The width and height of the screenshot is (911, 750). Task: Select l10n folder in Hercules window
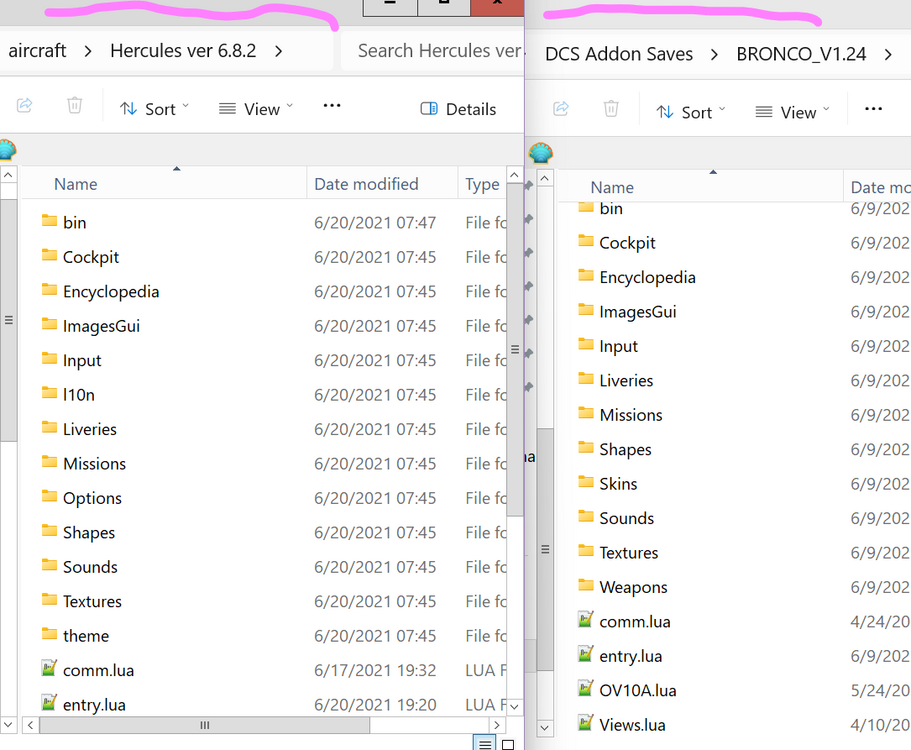click(x=78, y=394)
